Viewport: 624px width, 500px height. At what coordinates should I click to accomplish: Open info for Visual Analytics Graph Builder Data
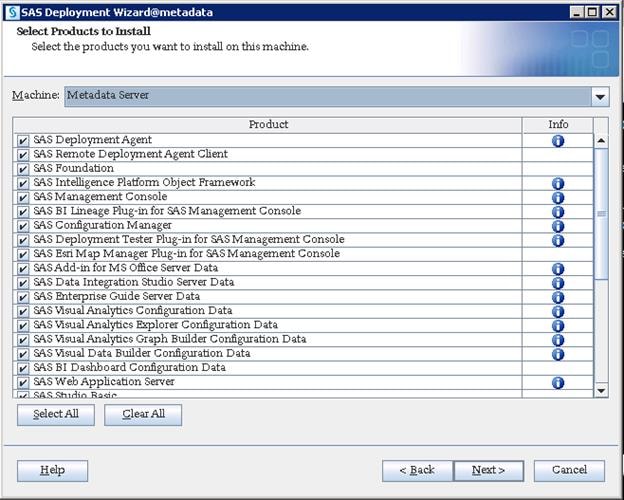click(x=558, y=340)
